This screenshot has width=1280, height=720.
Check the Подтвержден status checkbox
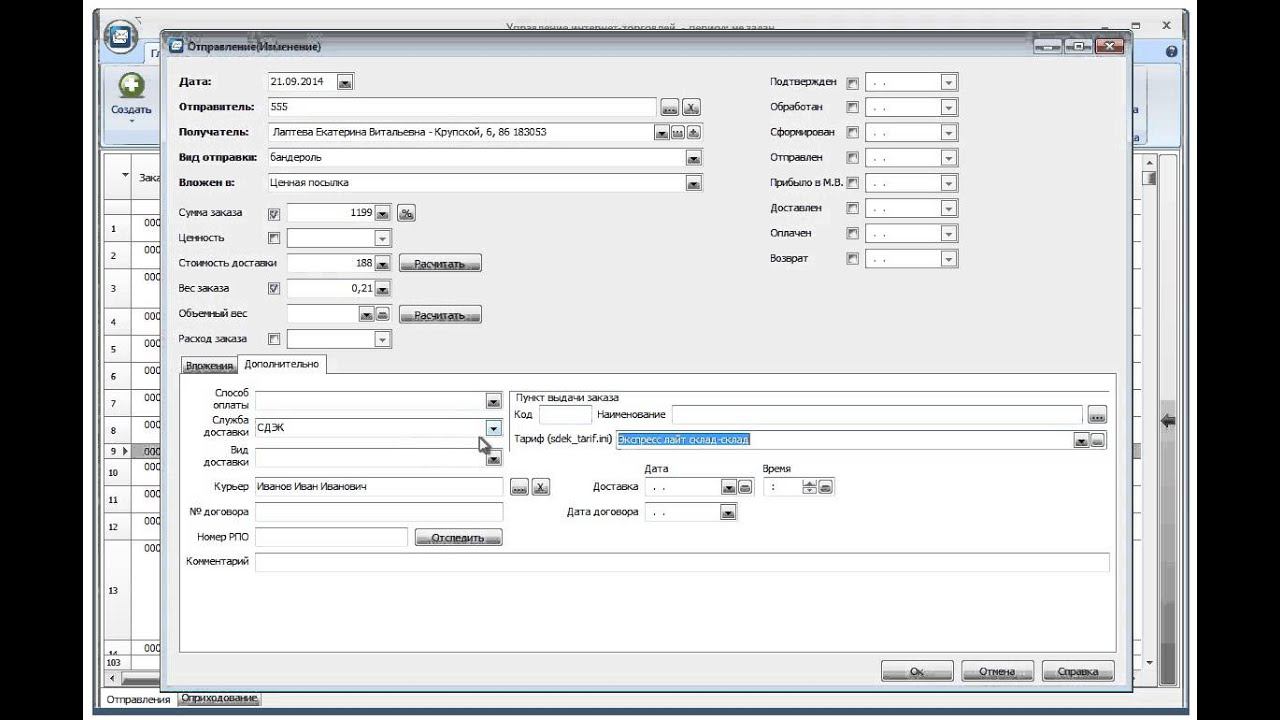(852, 83)
